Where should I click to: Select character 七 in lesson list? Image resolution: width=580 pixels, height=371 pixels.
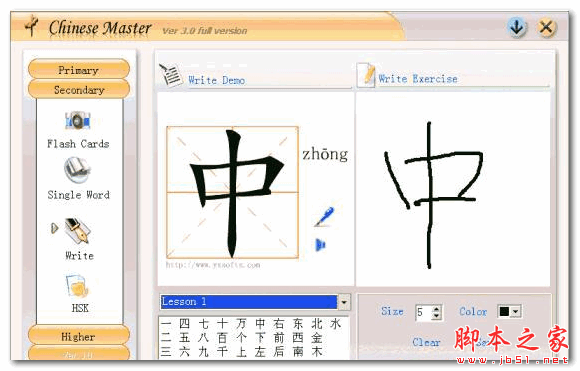[203, 324]
